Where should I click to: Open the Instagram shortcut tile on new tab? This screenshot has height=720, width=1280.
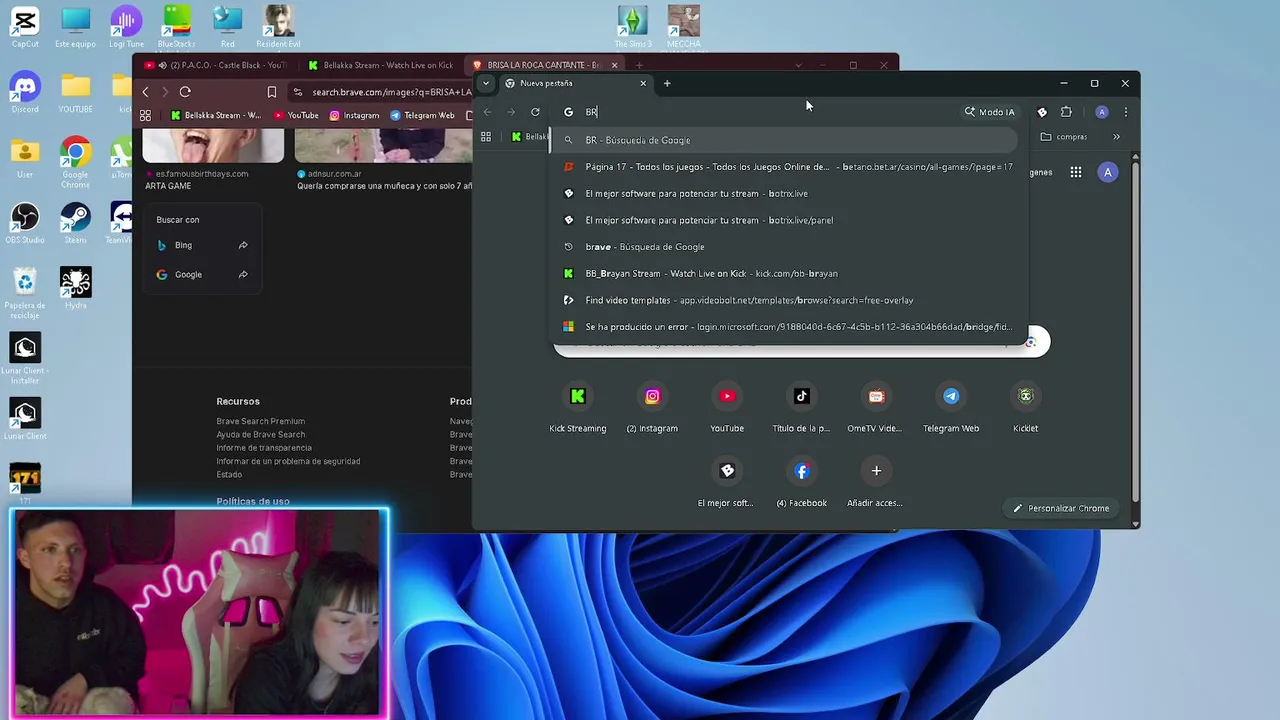coord(652,408)
